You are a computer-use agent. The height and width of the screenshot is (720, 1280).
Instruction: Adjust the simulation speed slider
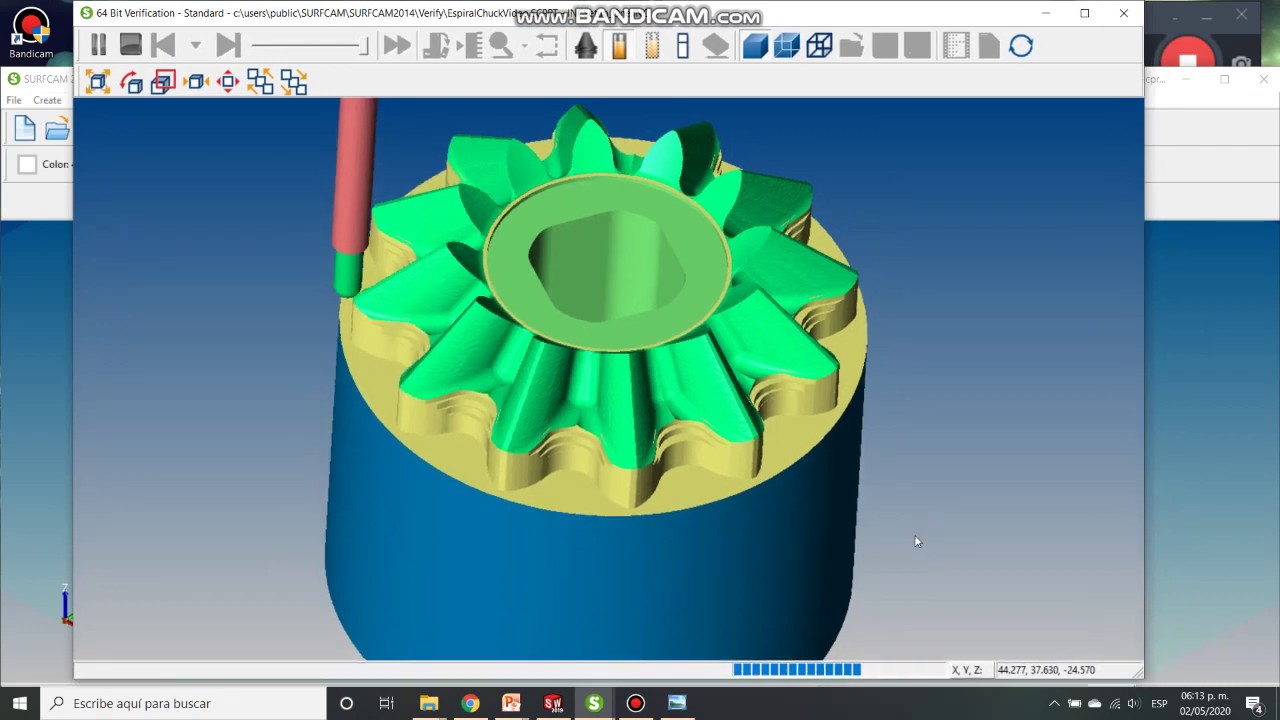[310, 46]
